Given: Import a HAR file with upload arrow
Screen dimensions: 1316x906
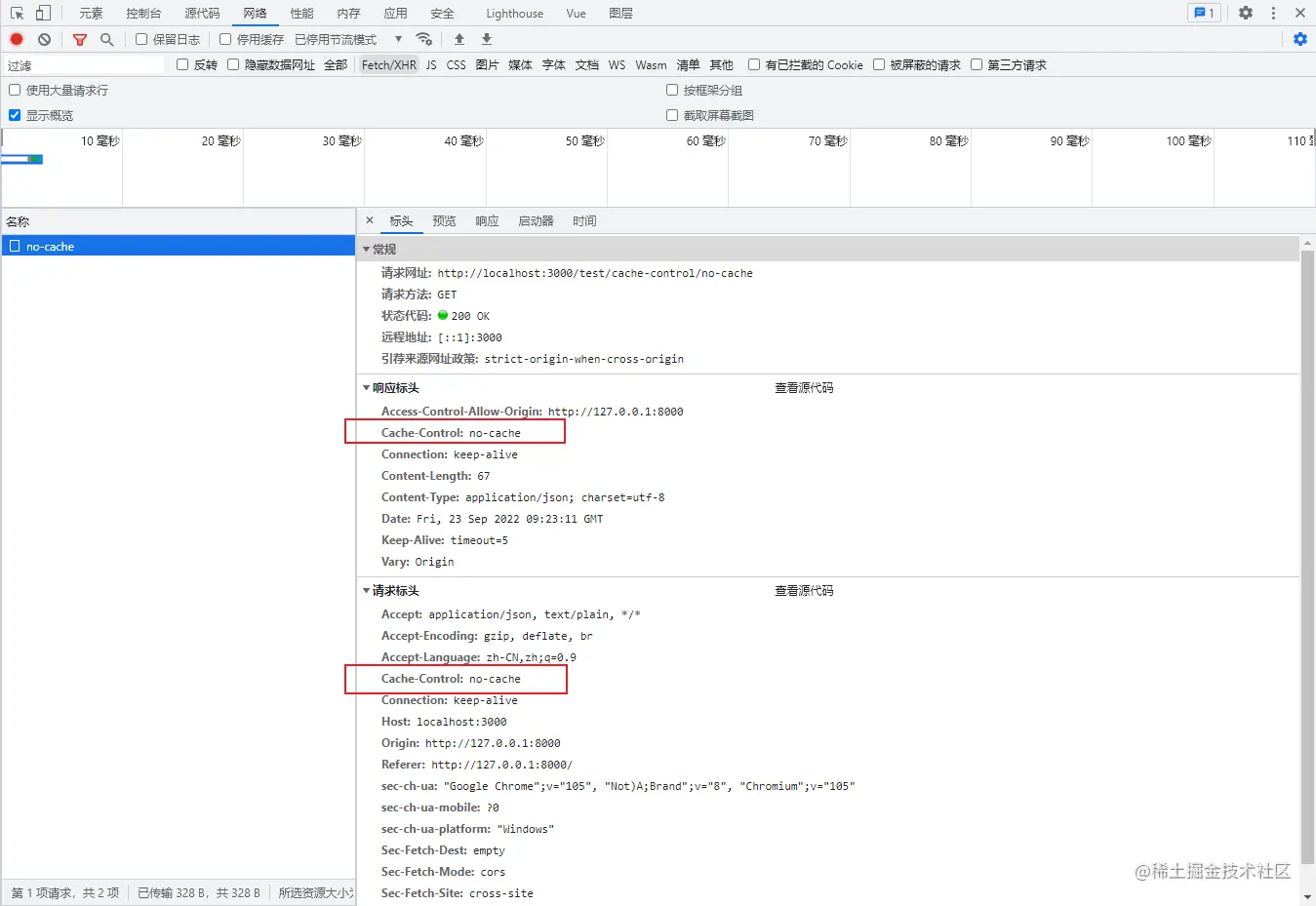Looking at the screenshot, I should [459, 39].
